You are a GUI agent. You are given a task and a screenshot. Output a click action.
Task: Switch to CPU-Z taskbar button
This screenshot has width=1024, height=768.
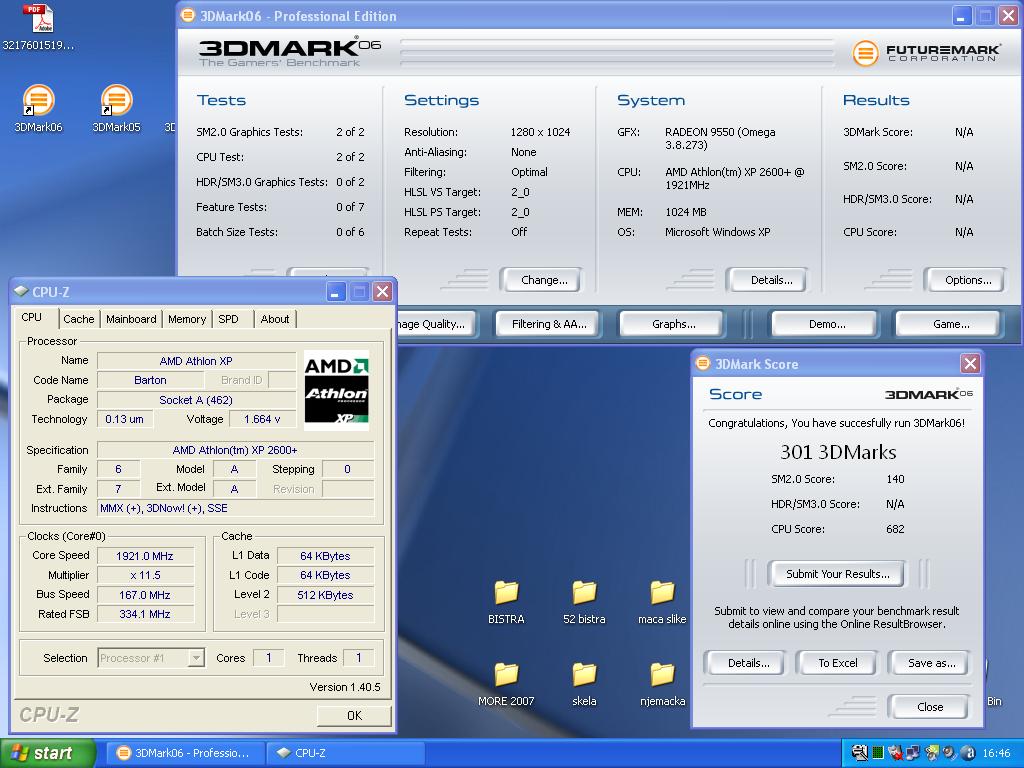(345, 753)
